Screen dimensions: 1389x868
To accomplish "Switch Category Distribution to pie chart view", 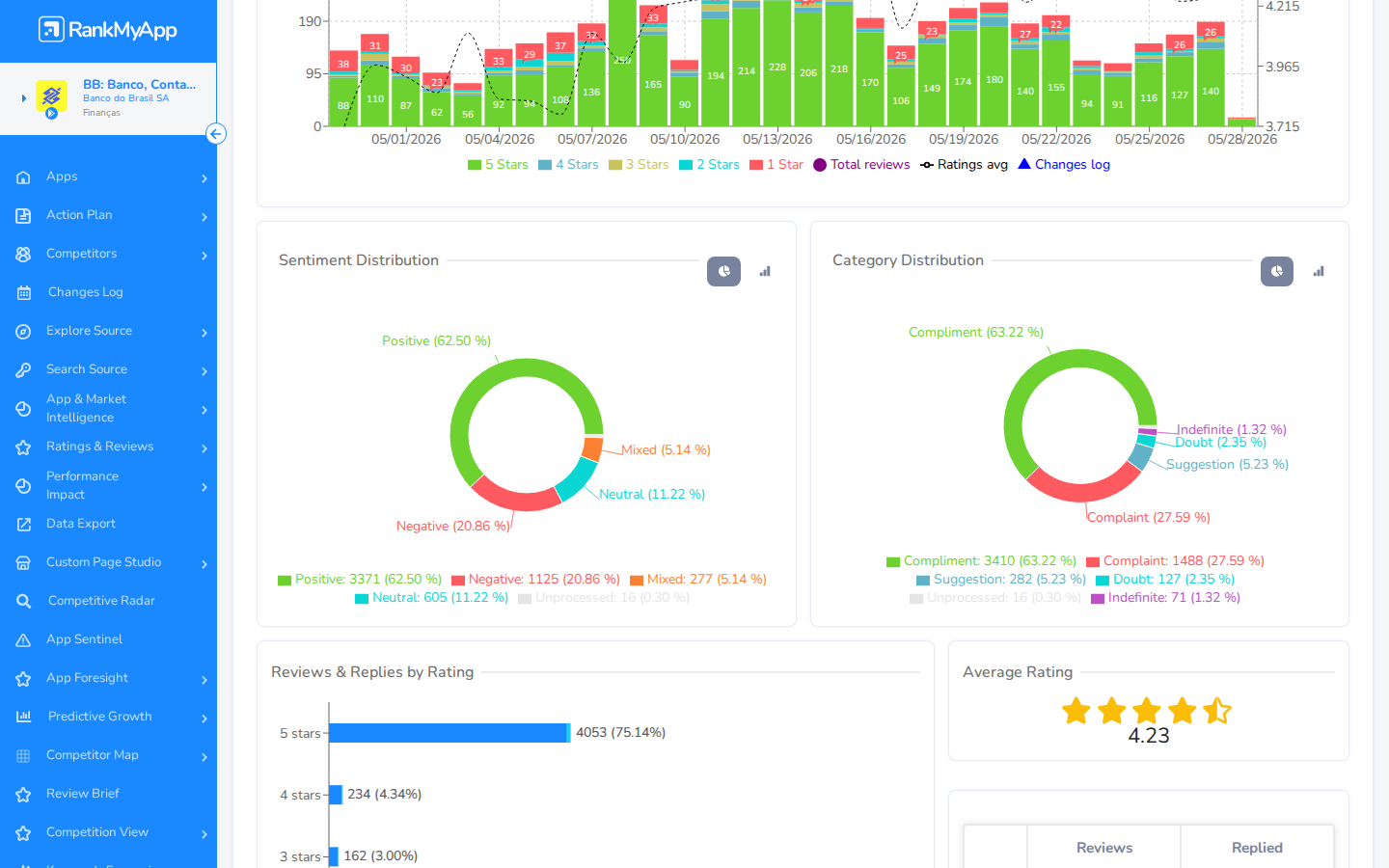I will coord(1276,271).
